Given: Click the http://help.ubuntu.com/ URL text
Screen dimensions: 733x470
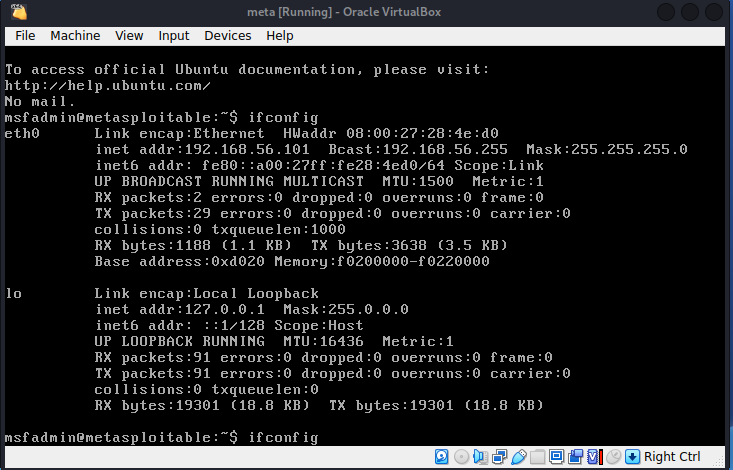Looking at the screenshot, I should (108, 86).
